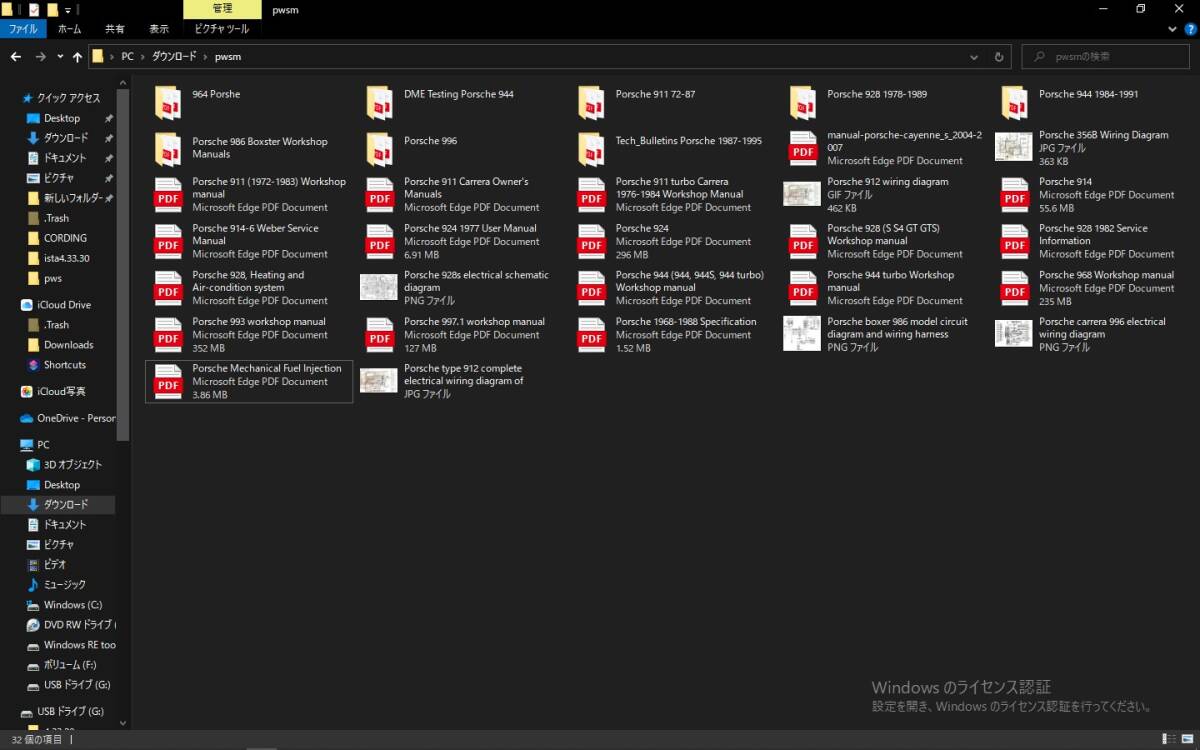Click the ダウンロード breadcrumb in address bar
The height and width of the screenshot is (750, 1200).
coord(174,57)
